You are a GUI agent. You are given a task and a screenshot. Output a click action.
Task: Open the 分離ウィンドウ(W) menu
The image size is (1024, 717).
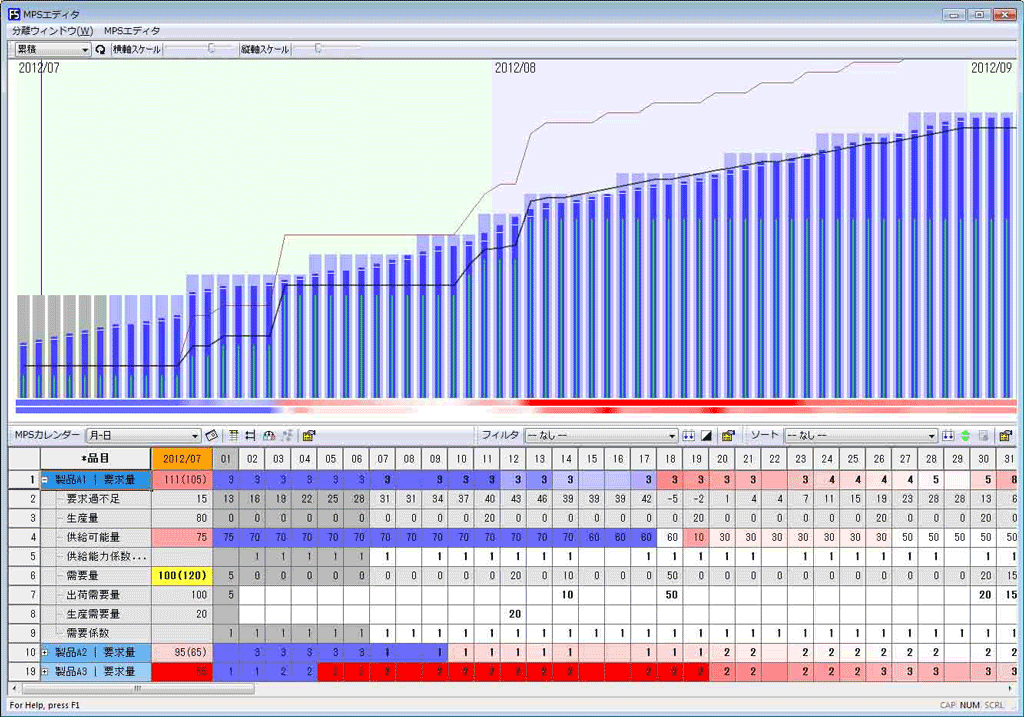(x=52, y=31)
